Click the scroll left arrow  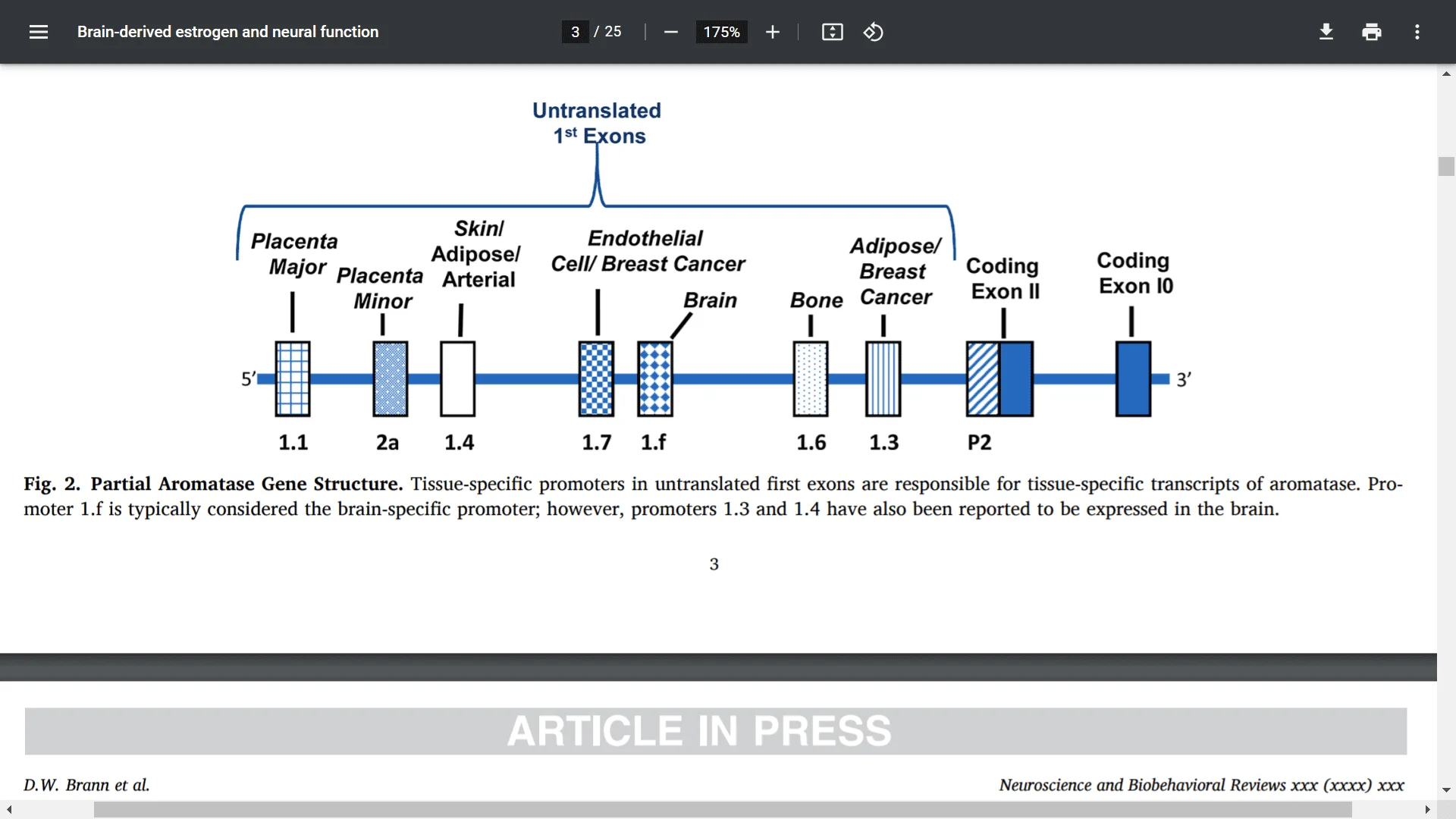click(8, 810)
